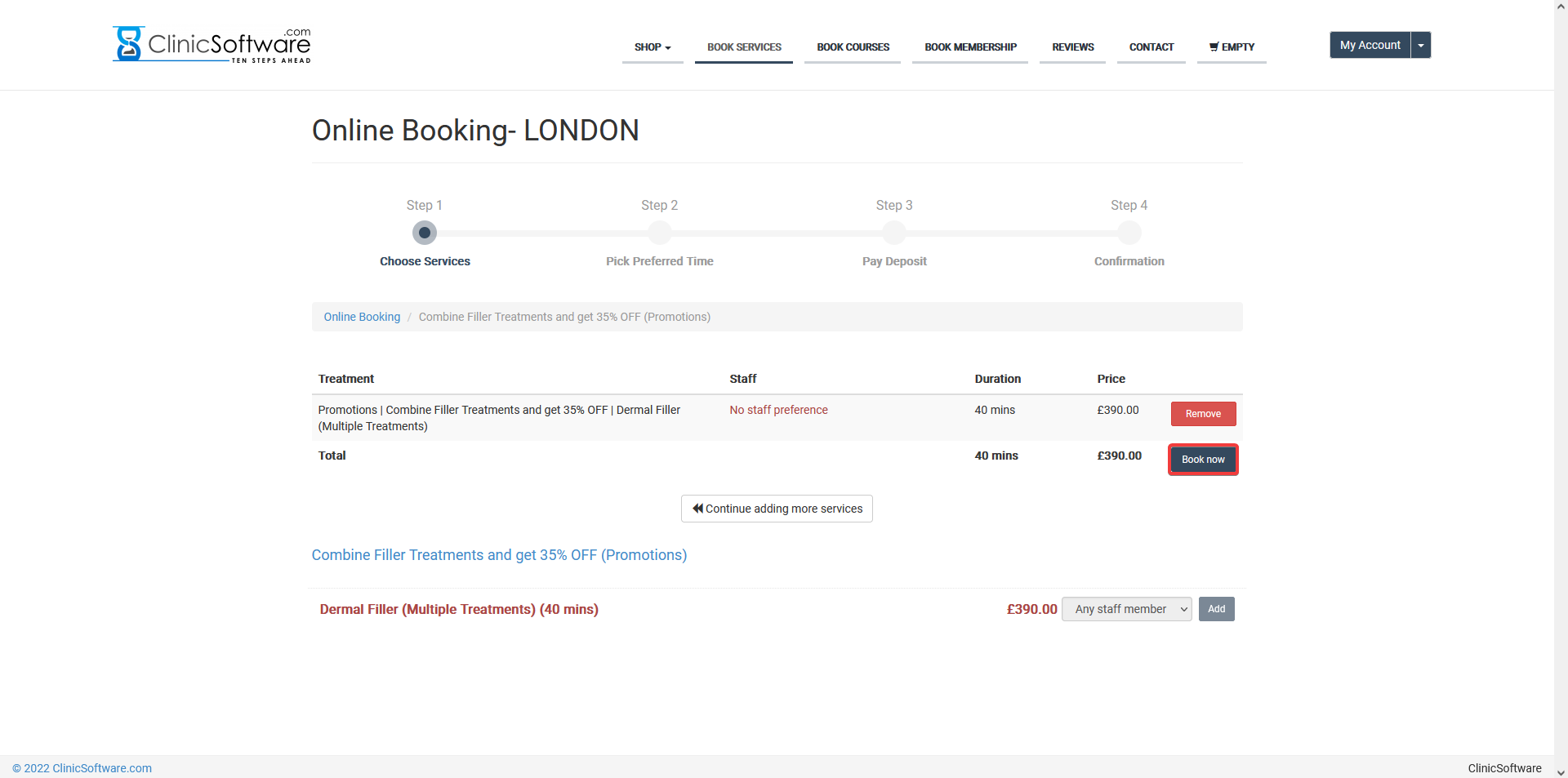Open Book Courses menu item
Viewport: 1568px width, 778px height.
(x=853, y=47)
